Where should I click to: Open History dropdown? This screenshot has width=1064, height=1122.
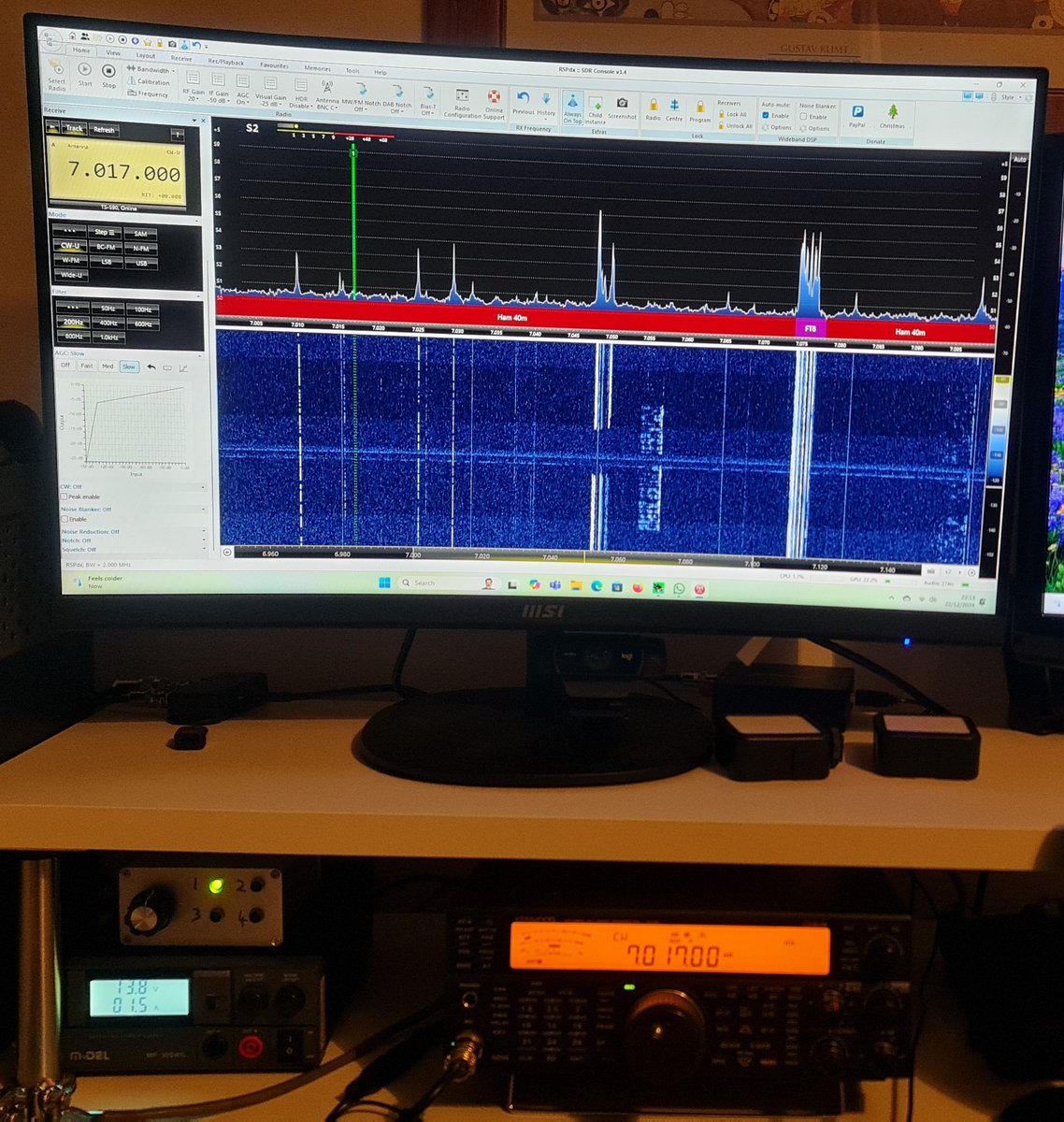click(x=547, y=104)
